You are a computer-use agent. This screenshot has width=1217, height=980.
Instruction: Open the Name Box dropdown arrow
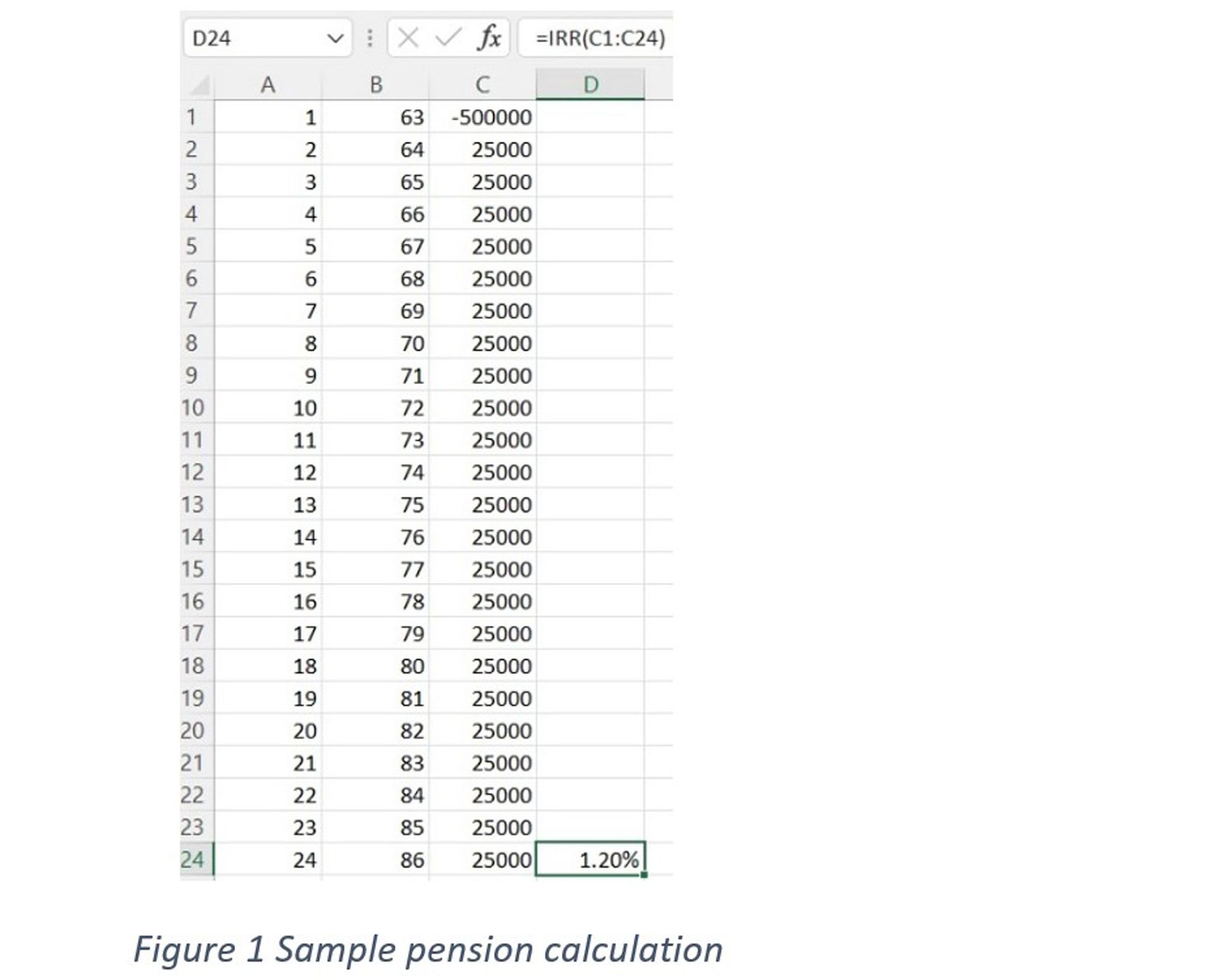[335, 37]
